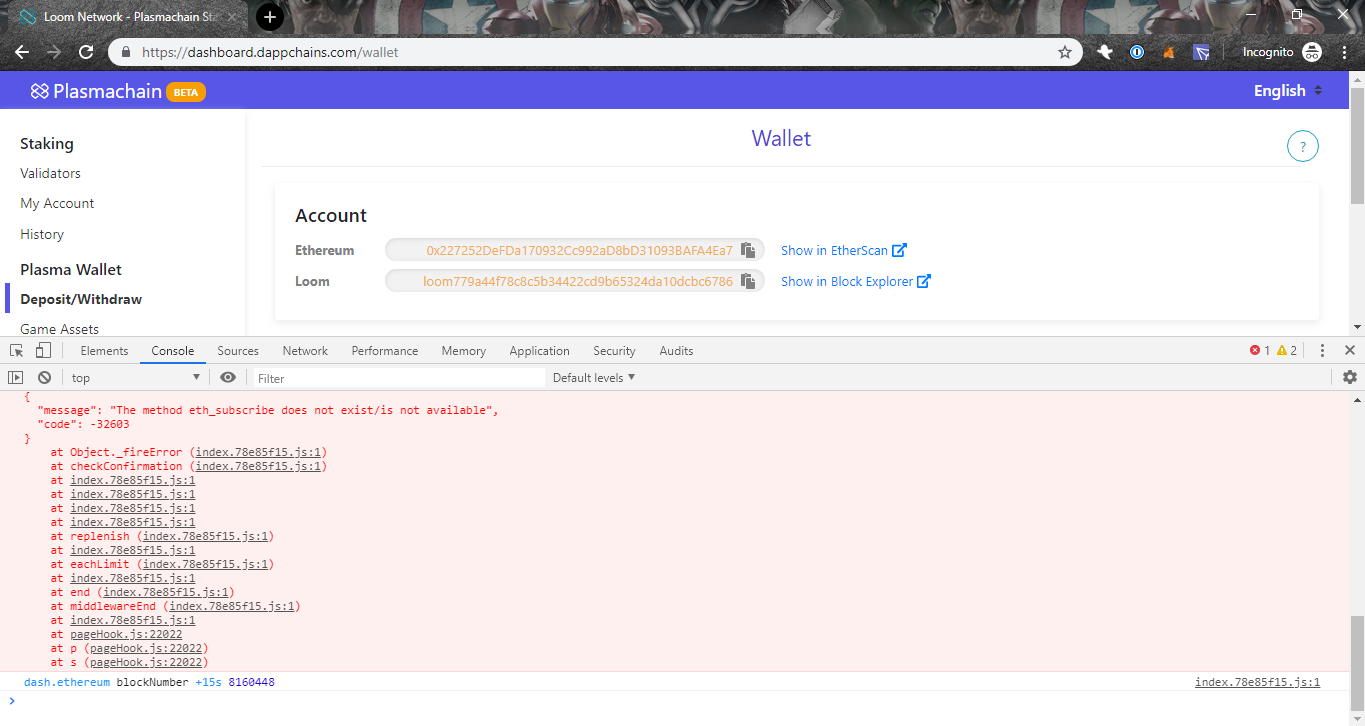Screen dimensions: 1365x726
Task: Create a live expression with the eye icon
Action: point(228,377)
